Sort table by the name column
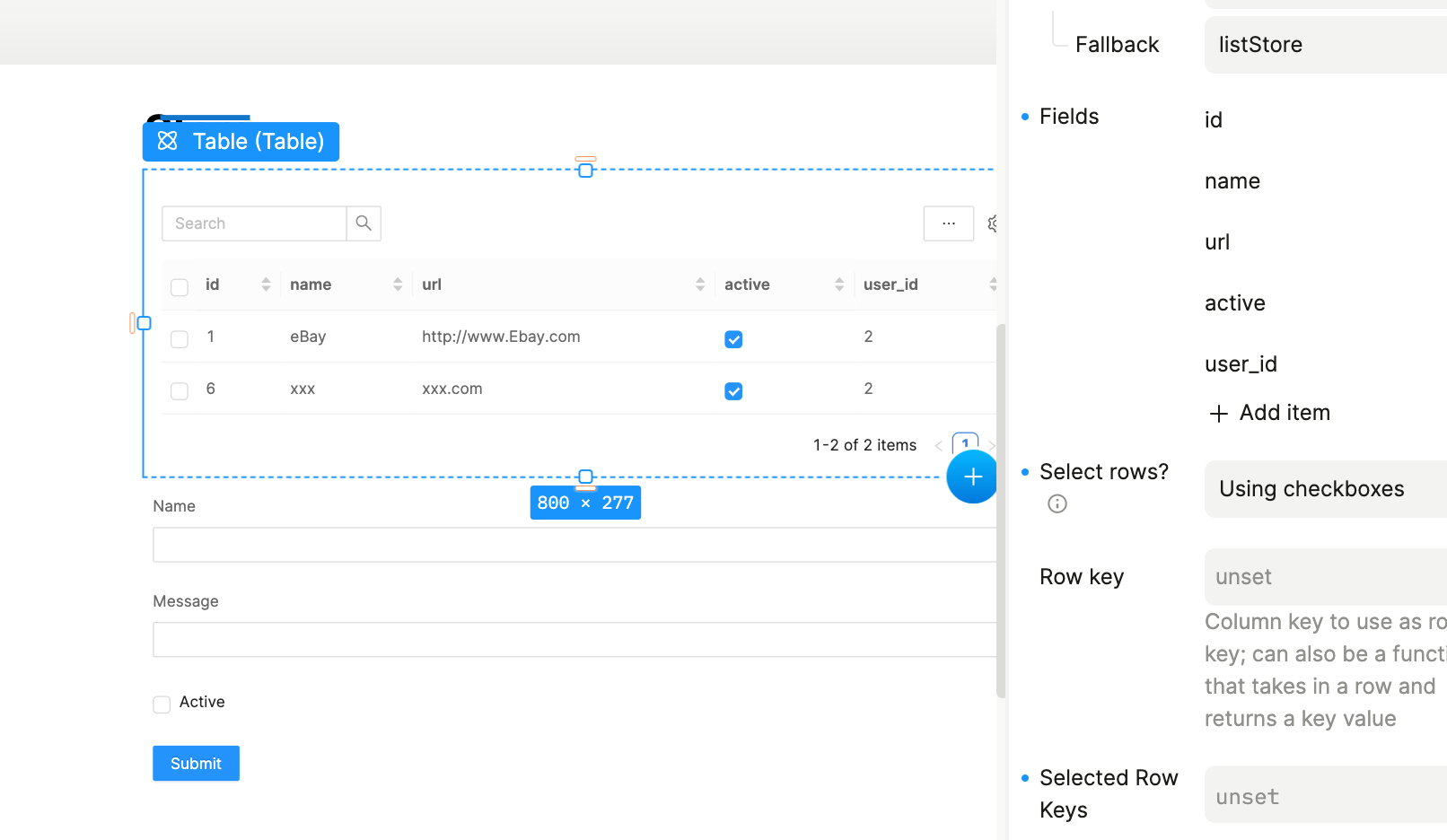Image resolution: width=1447 pixels, height=840 pixels. point(398,284)
